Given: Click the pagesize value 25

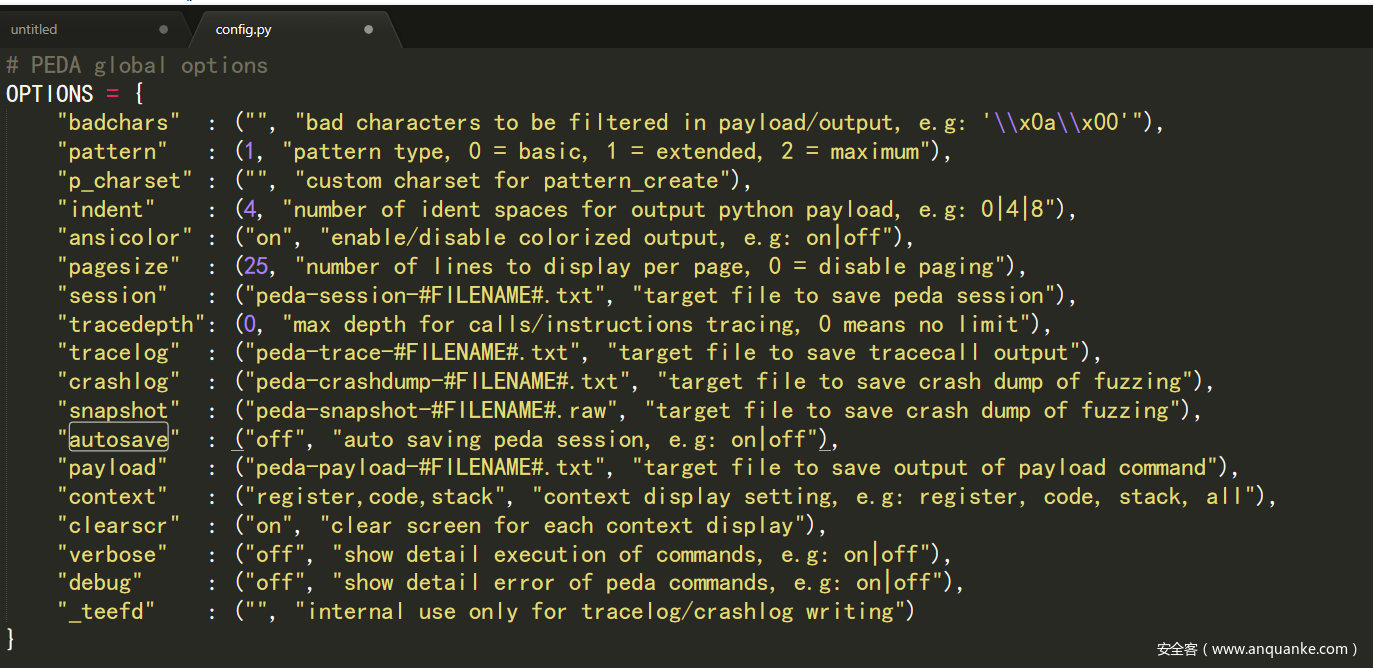Looking at the screenshot, I should point(256,267).
